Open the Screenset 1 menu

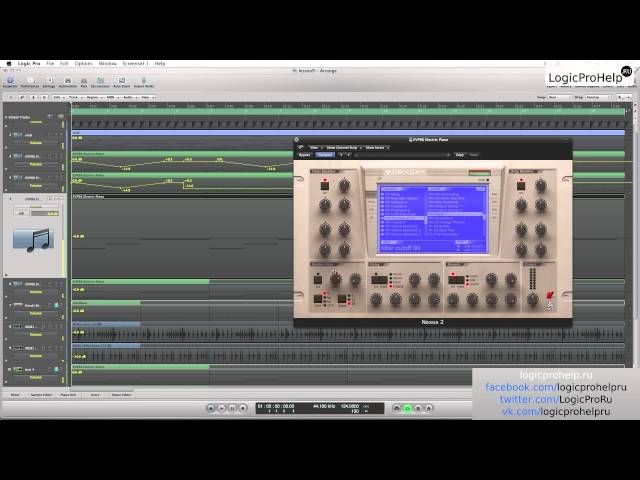click(136, 64)
